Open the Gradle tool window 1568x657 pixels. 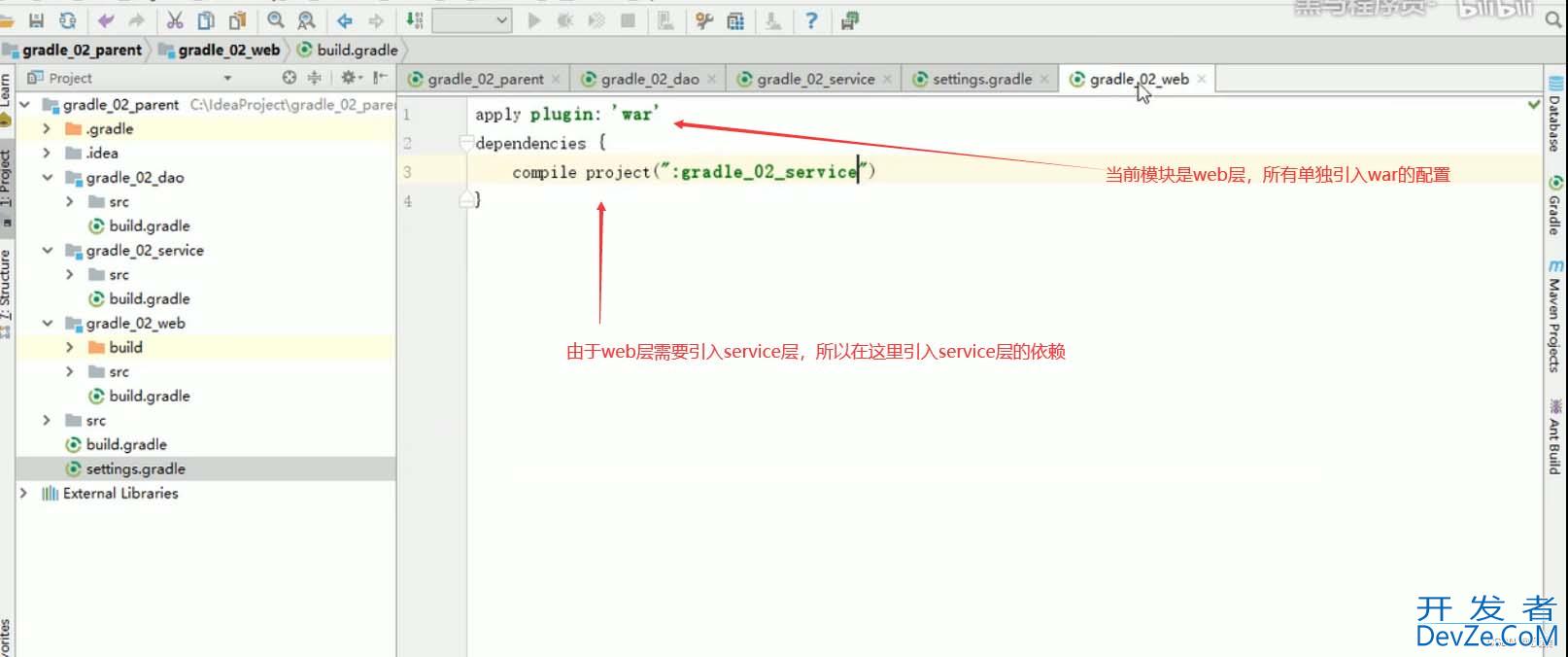[x=1554, y=205]
